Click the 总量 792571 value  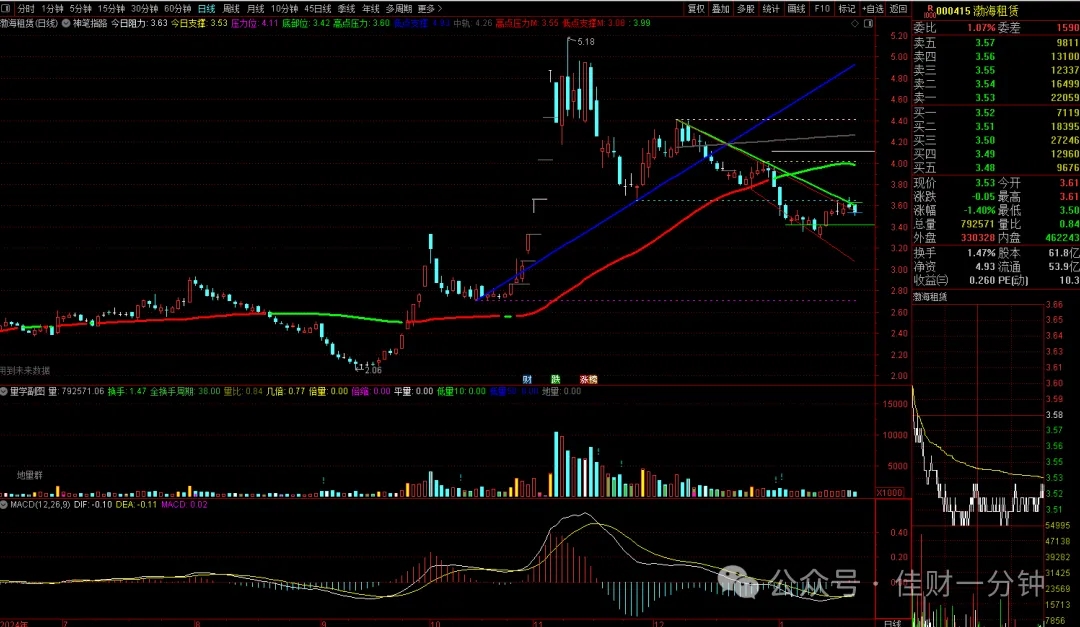coord(978,224)
